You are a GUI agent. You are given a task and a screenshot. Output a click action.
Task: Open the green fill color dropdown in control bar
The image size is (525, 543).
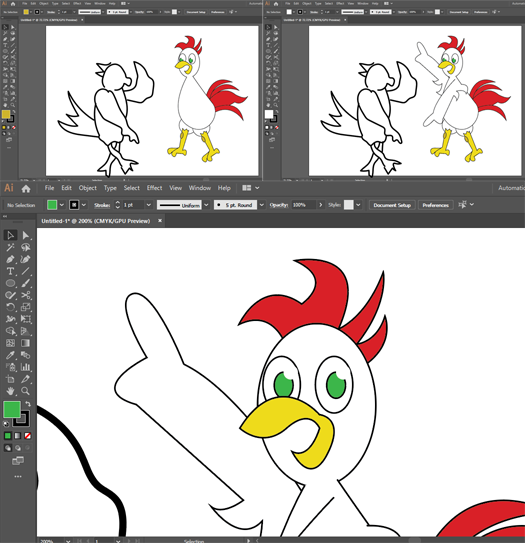tap(62, 205)
